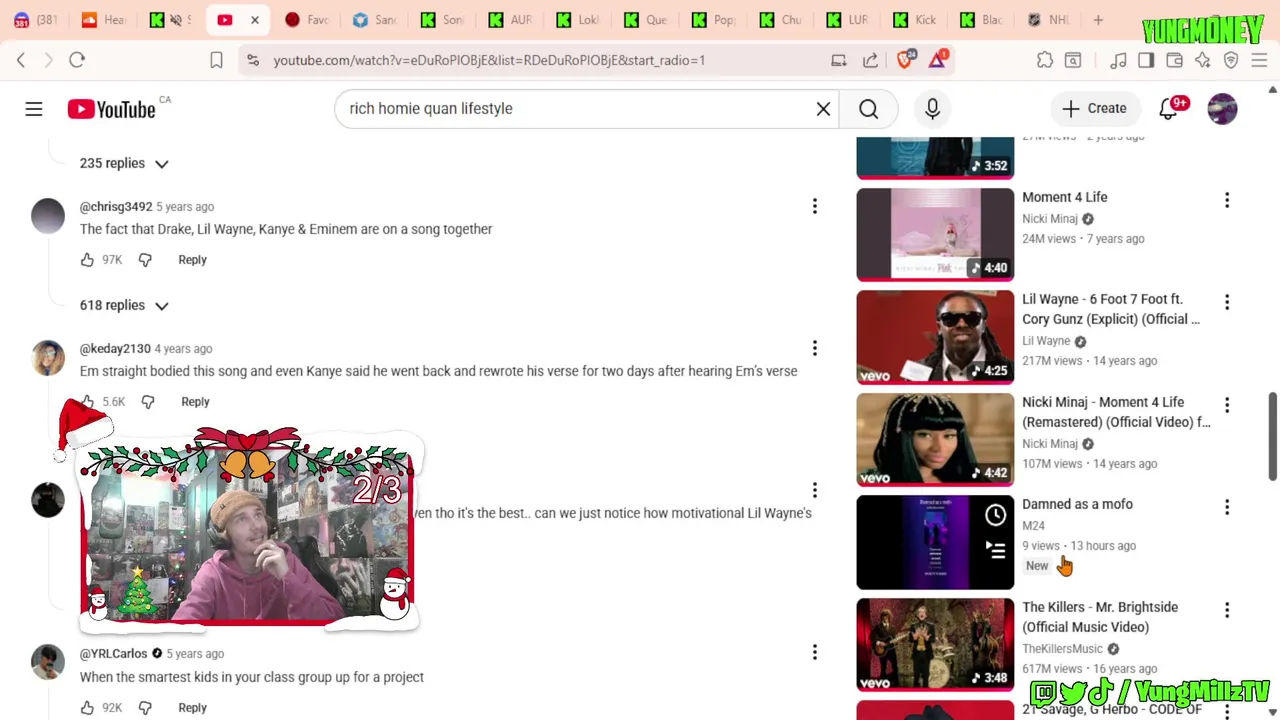Open the @keday2130 profile avatar
1280x720 pixels.
click(x=47, y=358)
